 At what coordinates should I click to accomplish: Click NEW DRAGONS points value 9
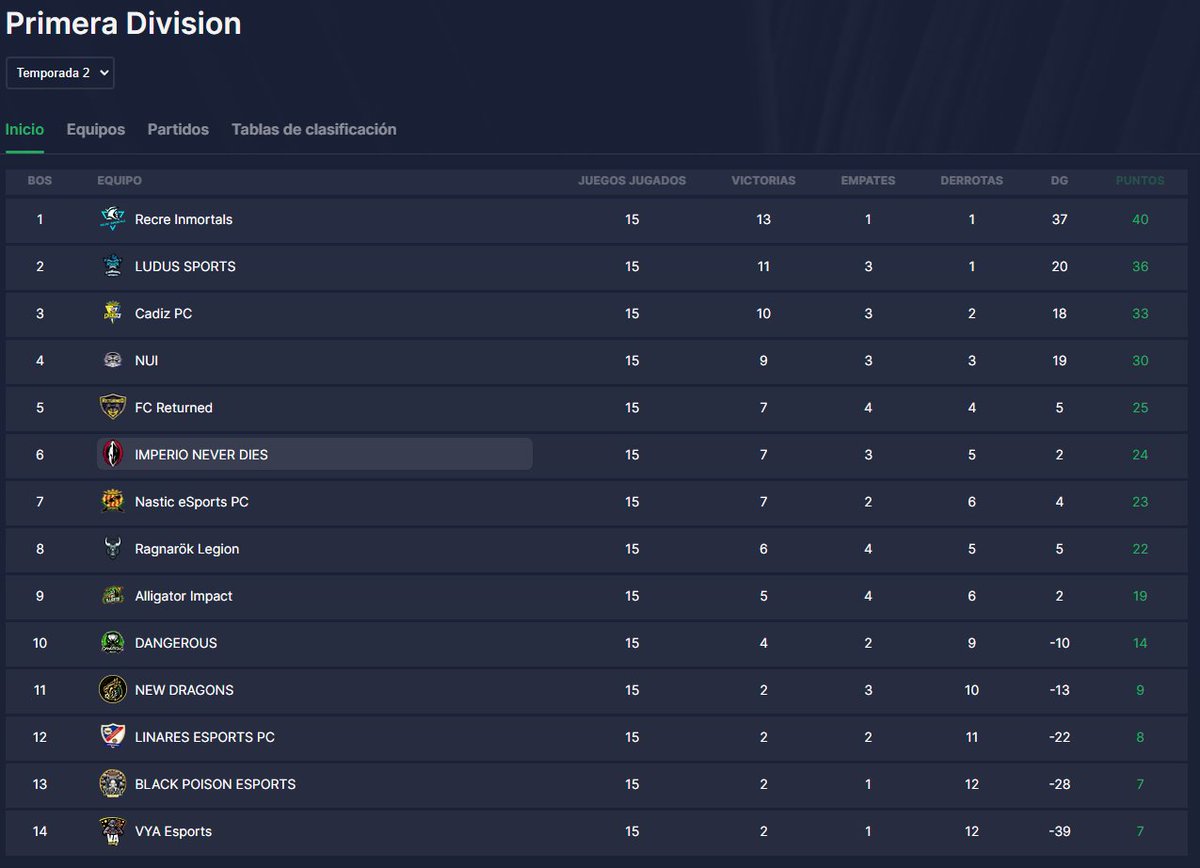tap(1140, 689)
